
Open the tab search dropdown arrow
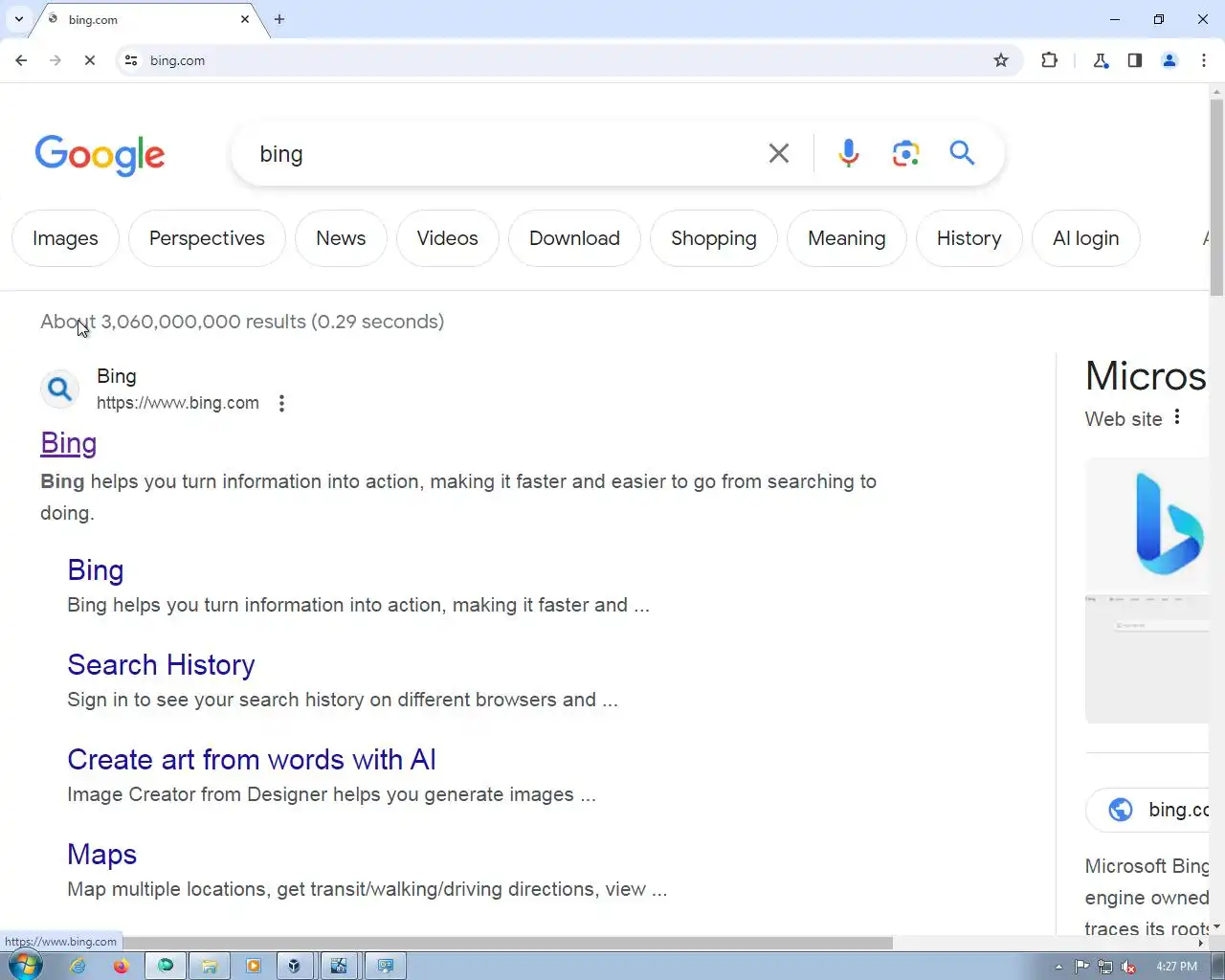click(x=18, y=19)
